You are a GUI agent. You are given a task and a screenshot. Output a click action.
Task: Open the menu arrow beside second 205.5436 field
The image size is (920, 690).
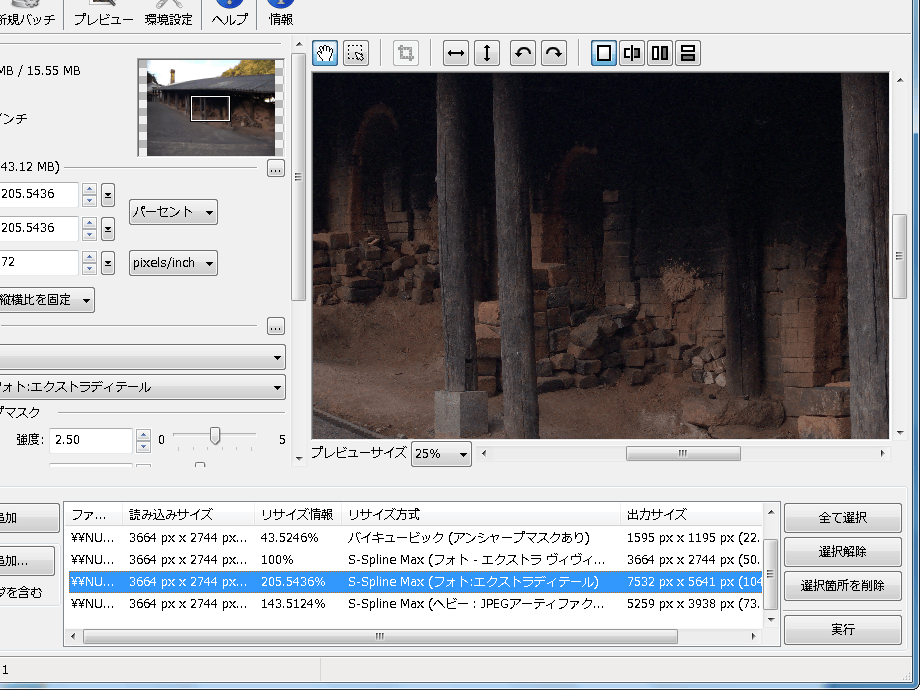(107, 229)
